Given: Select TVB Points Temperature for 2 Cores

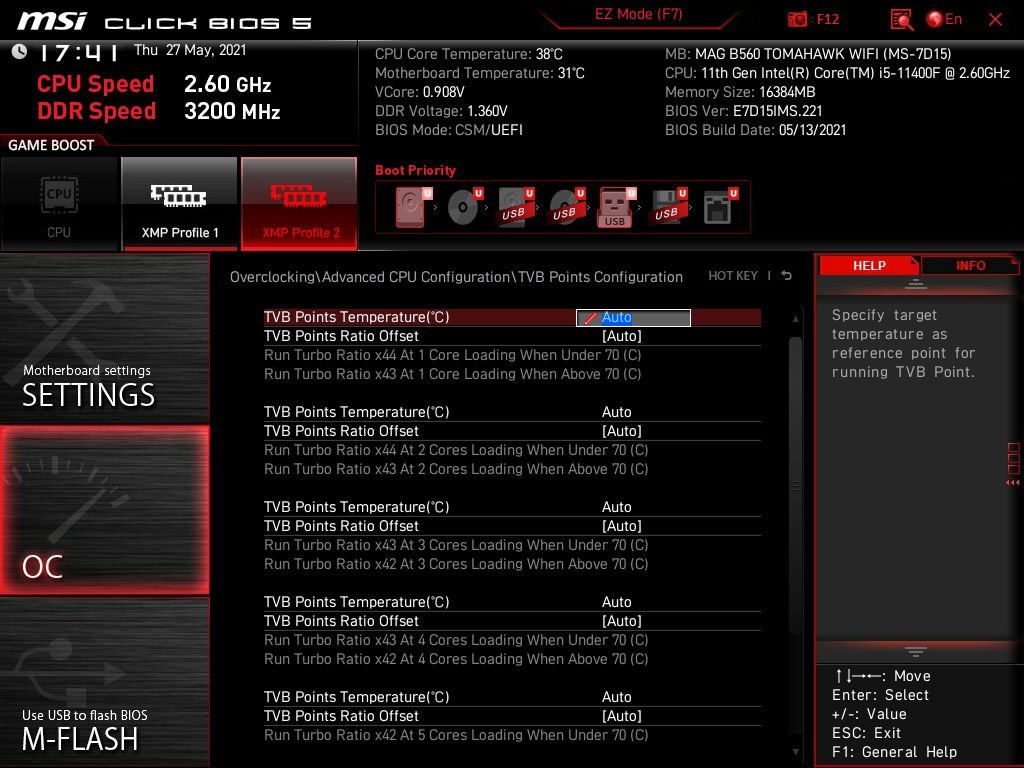Looking at the screenshot, I should pos(512,412).
